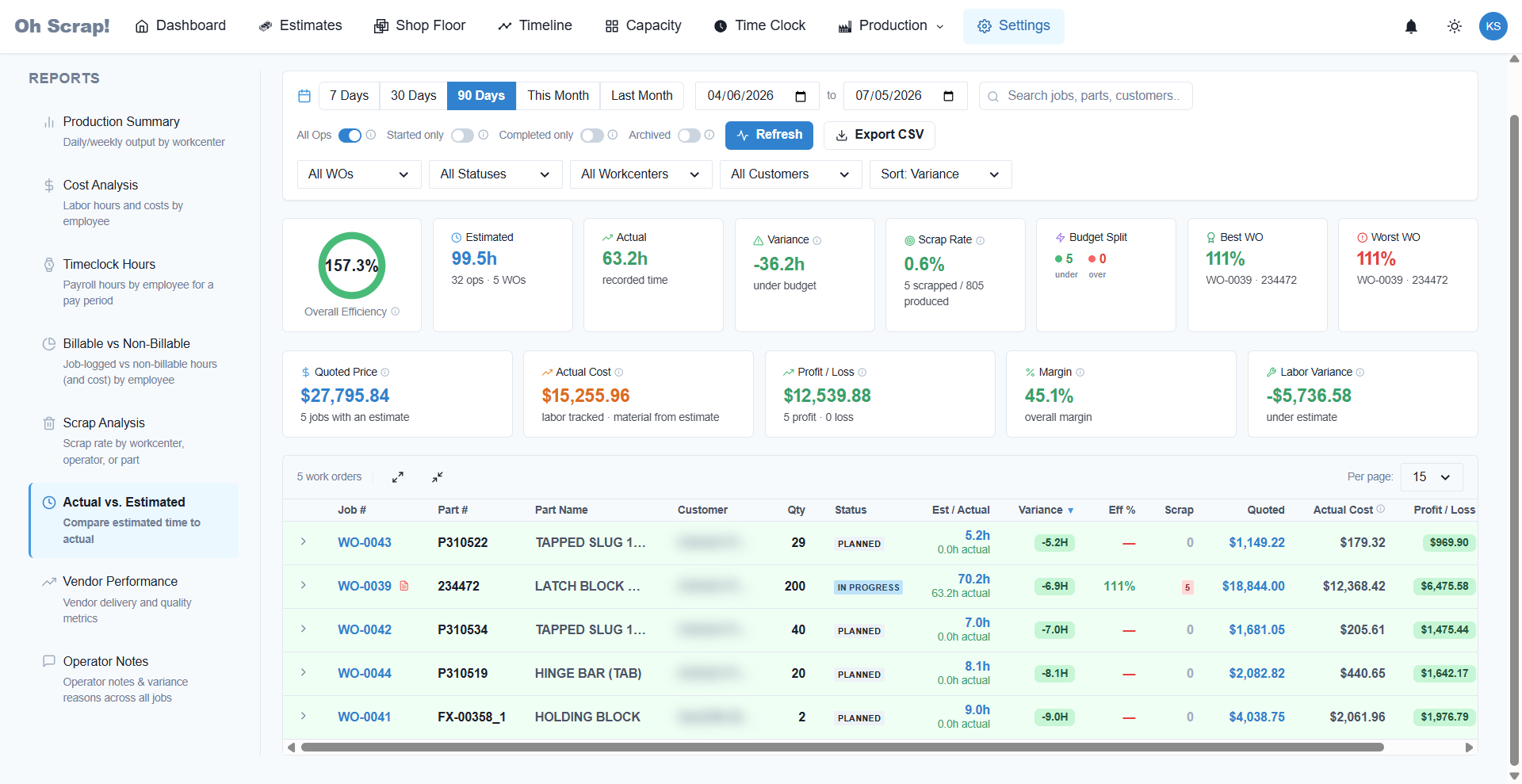Click the document icon beside WO-0039
This screenshot has width=1522, height=784.
tap(404, 586)
